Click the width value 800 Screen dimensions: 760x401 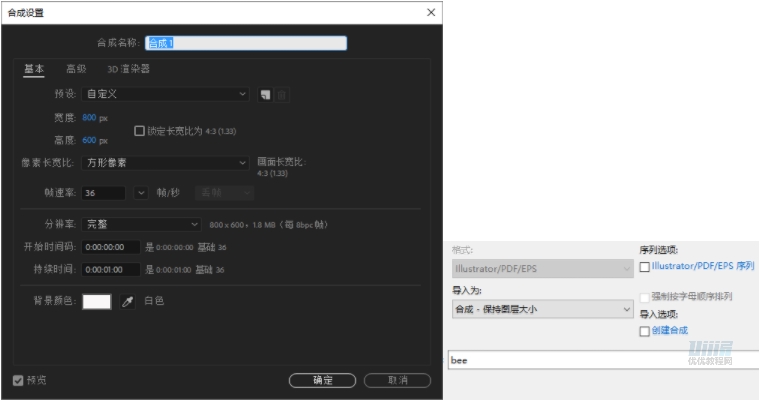click(x=89, y=117)
